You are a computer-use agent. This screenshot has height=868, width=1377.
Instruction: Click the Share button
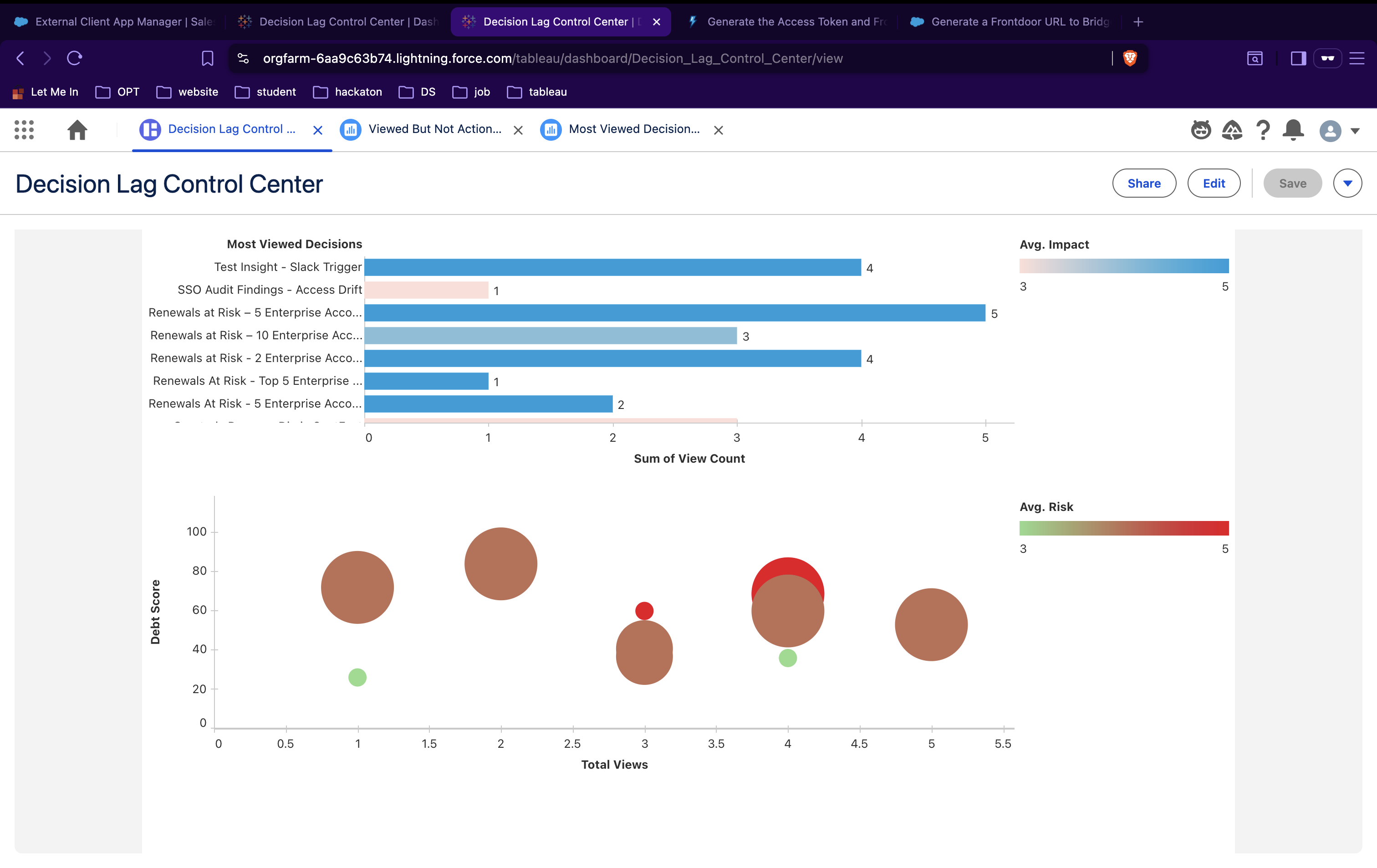[x=1144, y=184]
